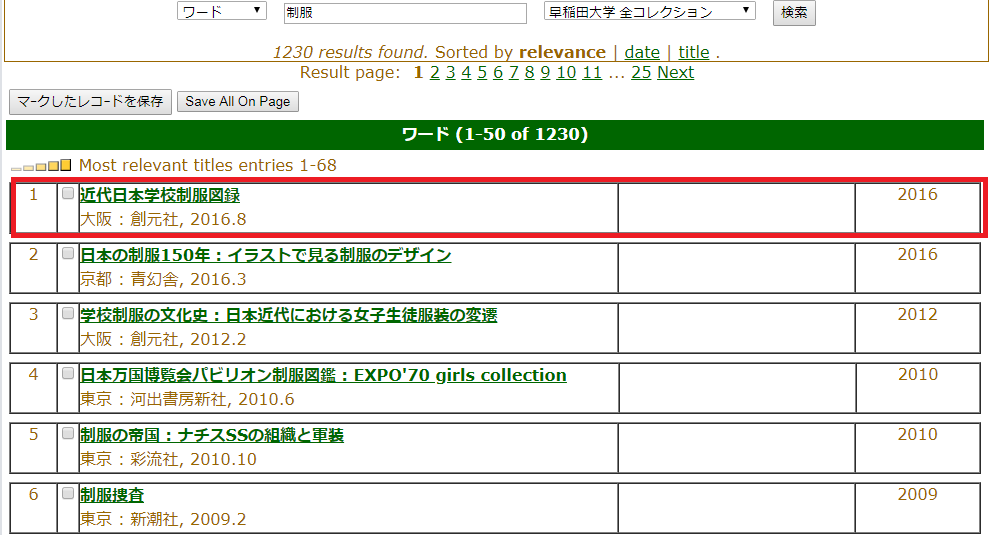The image size is (989, 535).
Task: Open 制服の帝国 book entry
Action: (211, 435)
